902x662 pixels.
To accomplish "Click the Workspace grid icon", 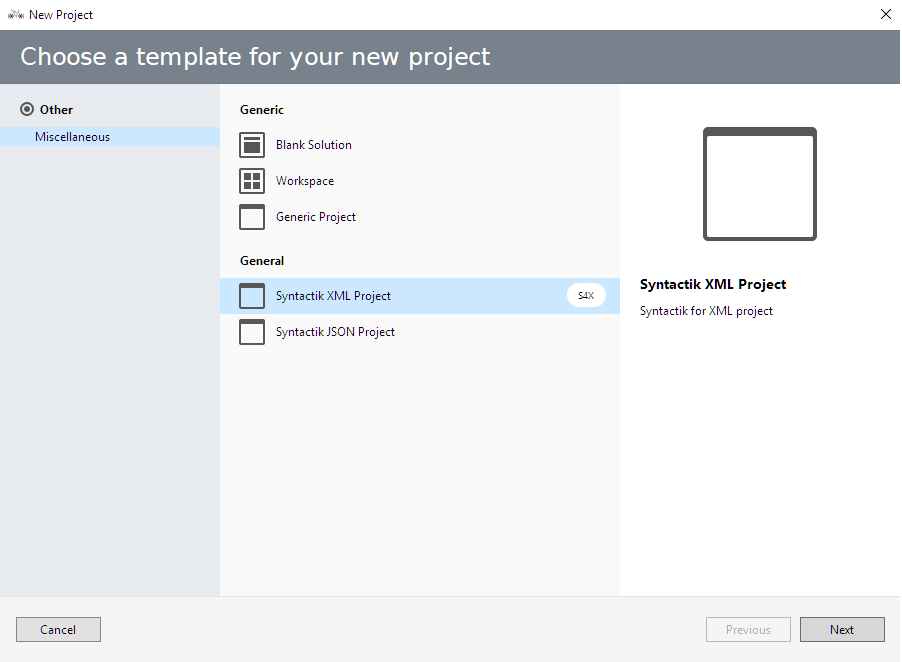I will (x=252, y=181).
